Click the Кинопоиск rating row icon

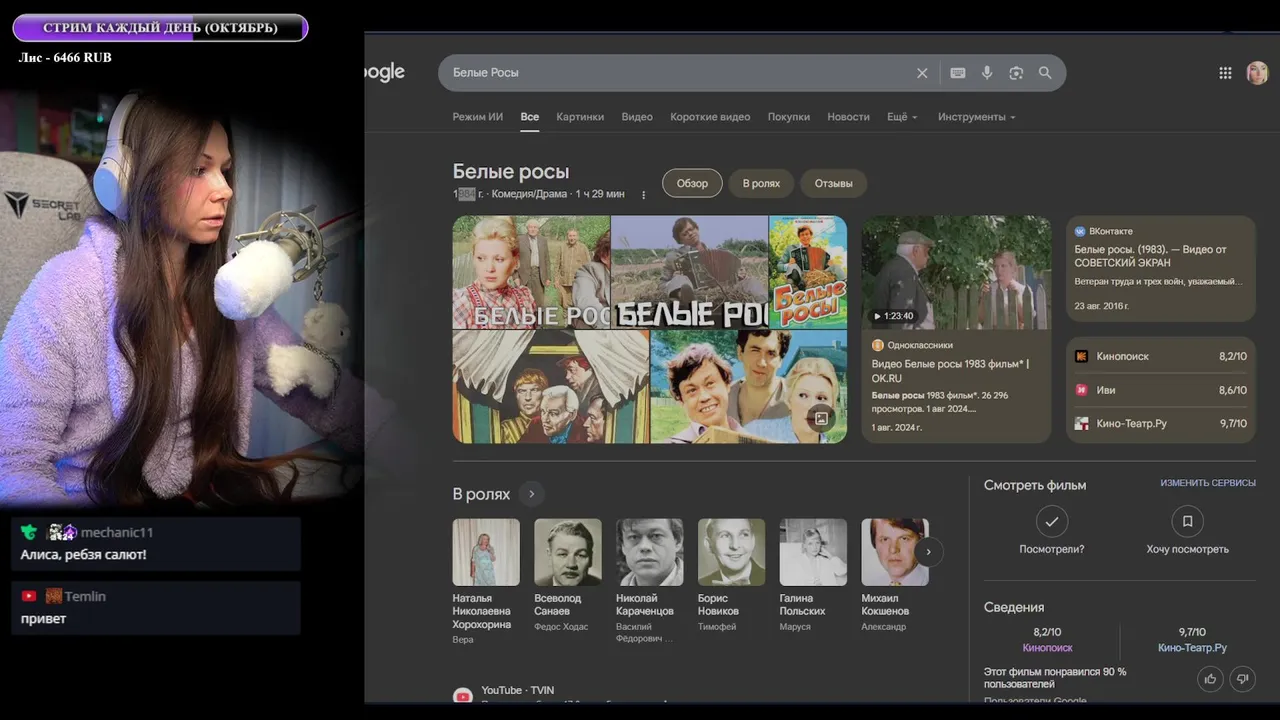click(1081, 356)
